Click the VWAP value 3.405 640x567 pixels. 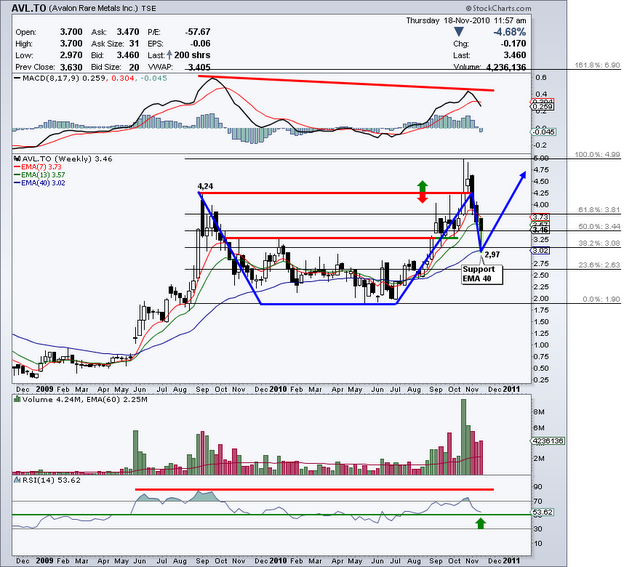[x=199, y=67]
